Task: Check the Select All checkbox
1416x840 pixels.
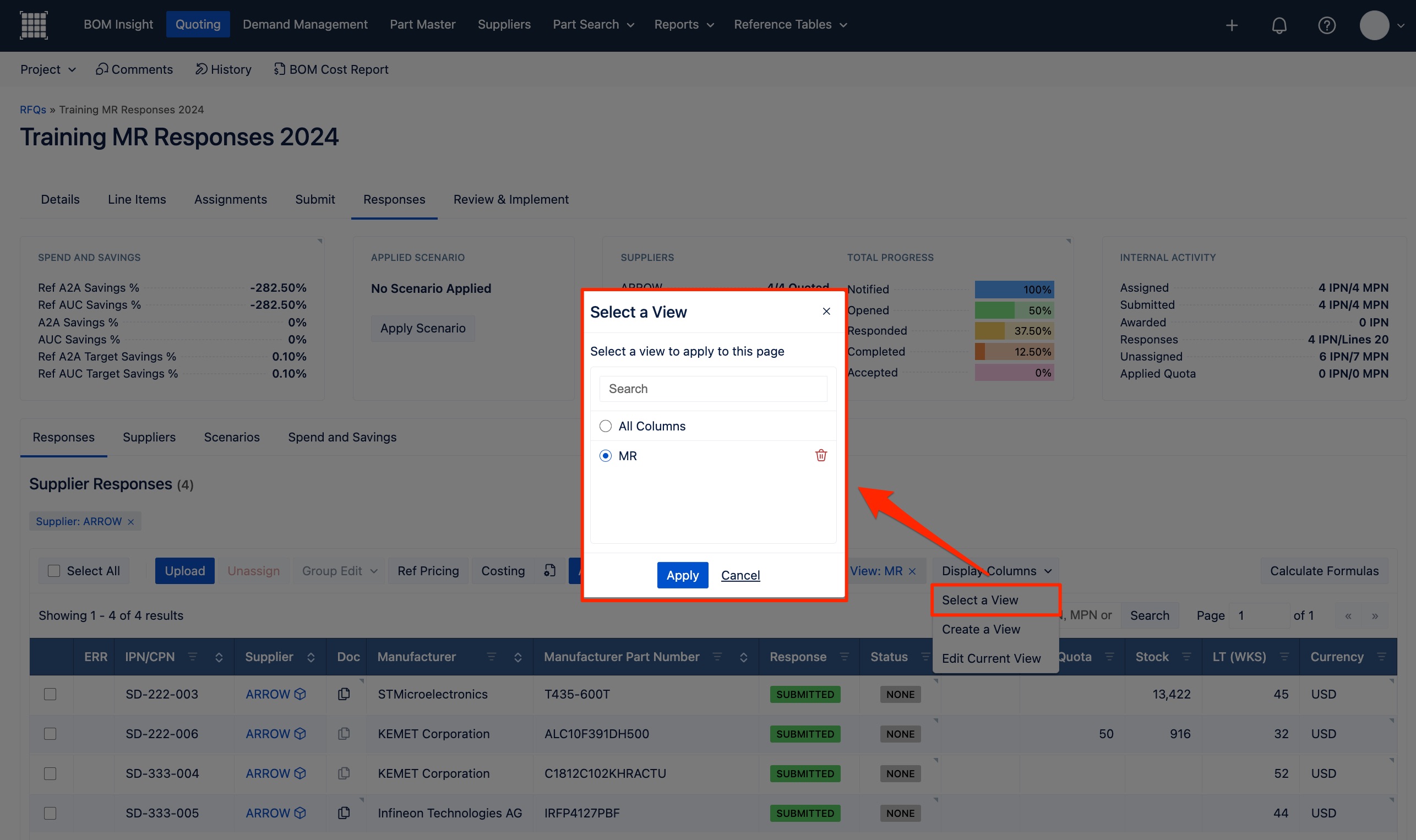Action: pos(54,571)
